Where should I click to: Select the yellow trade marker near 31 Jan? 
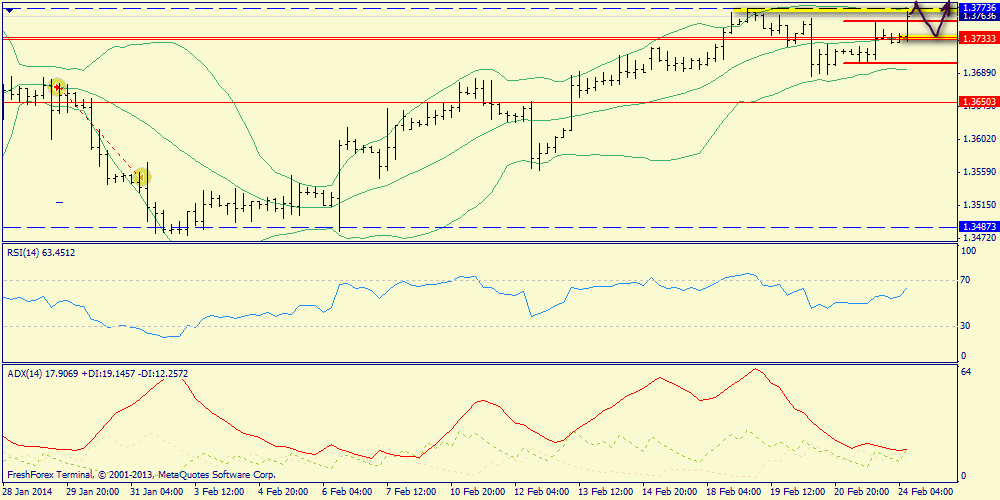point(141,177)
